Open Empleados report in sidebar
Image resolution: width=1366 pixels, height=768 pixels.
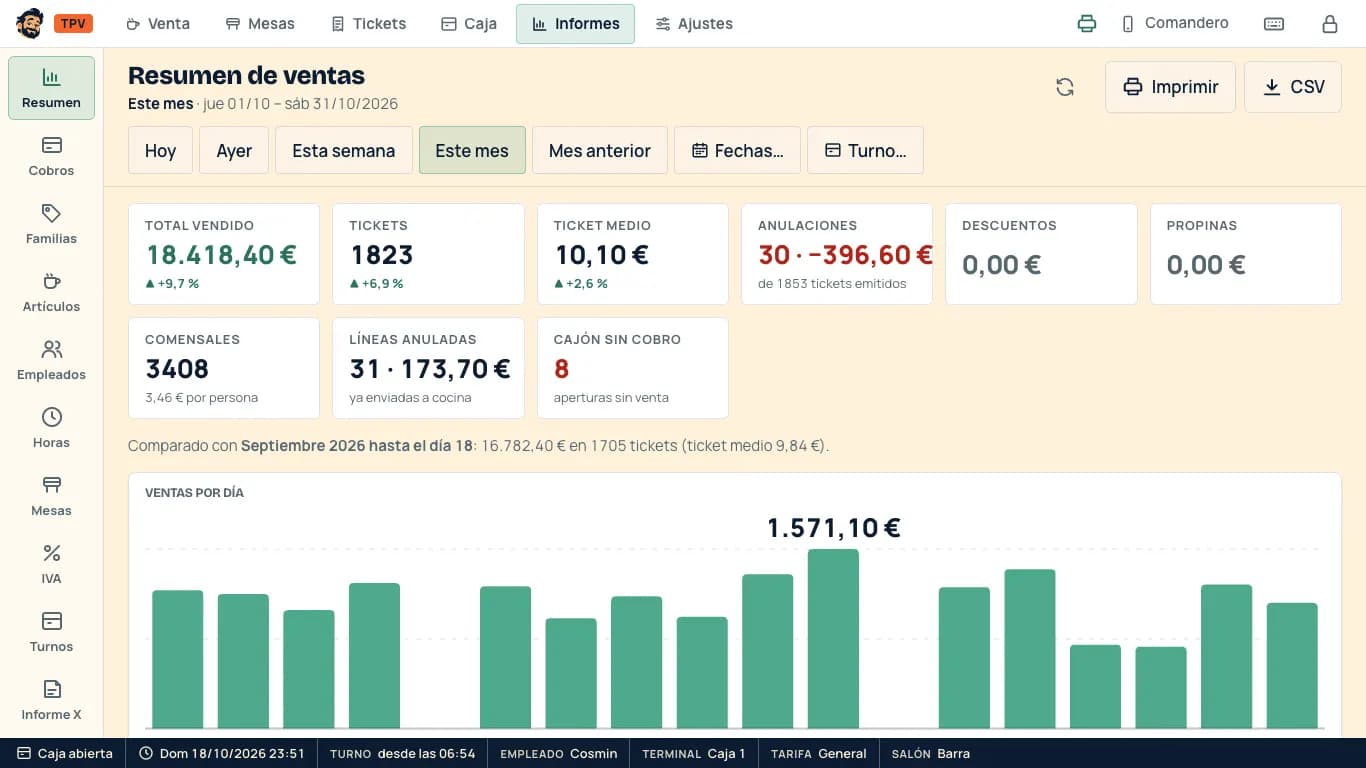51,360
